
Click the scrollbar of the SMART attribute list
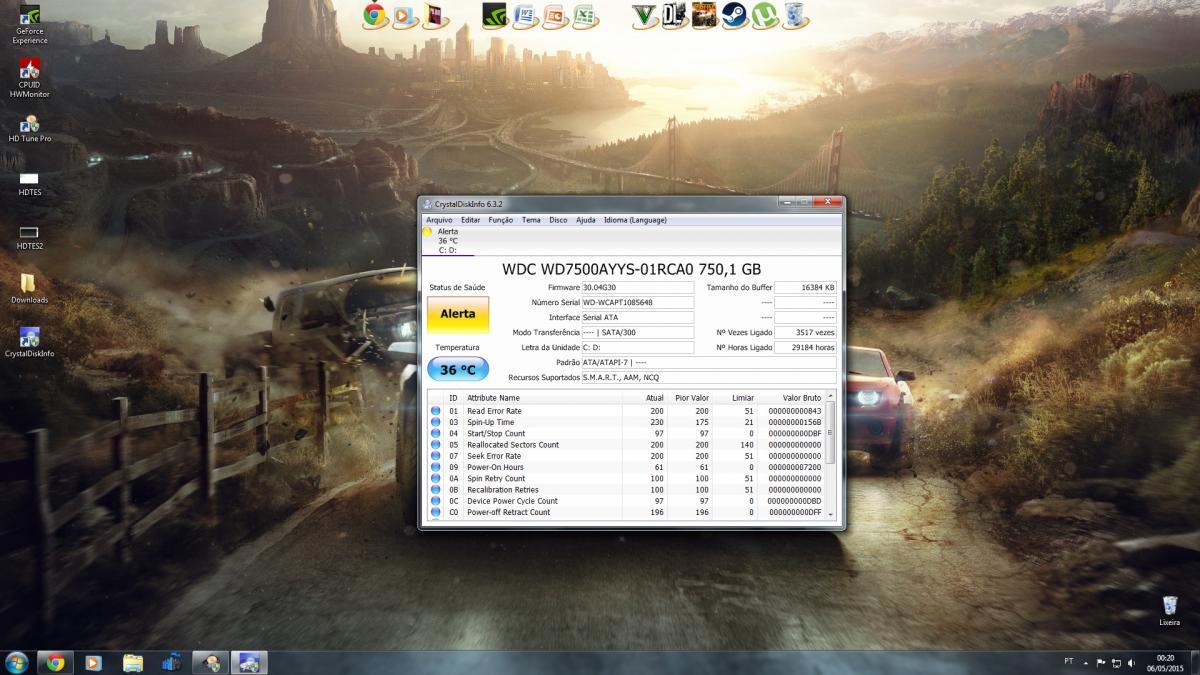click(830, 455)
